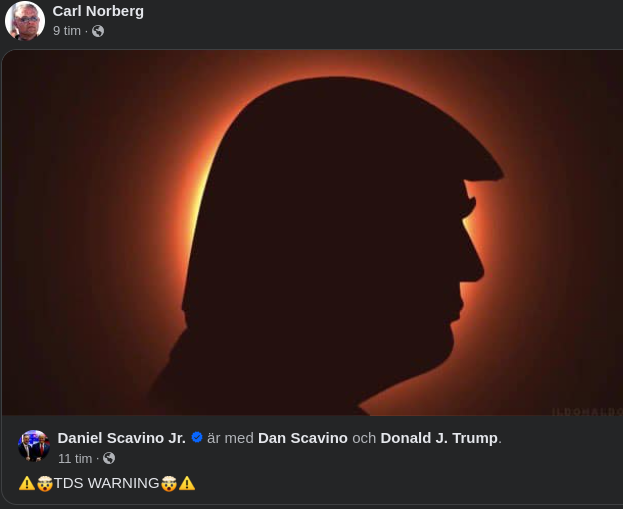
Task: Click the exploding head emoji before "TDS"
Action: click(x=44, y=483)
